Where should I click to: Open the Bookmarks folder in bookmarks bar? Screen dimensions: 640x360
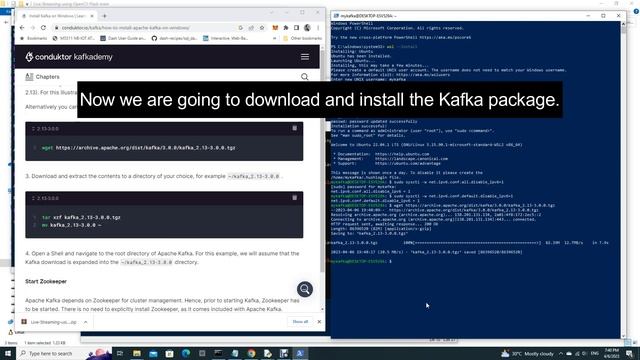pyautogui.click(x=34, y=38)
